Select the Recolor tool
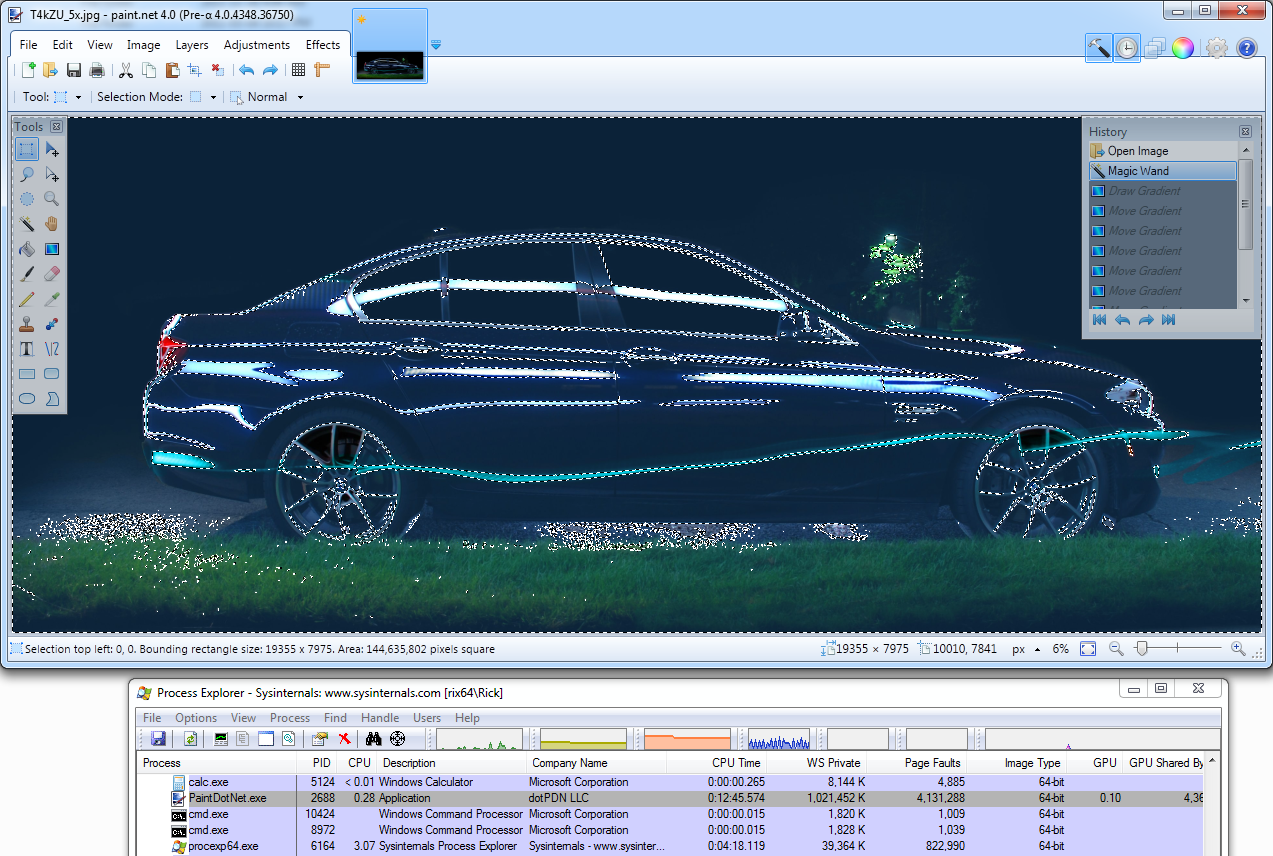The height and width of the screenshot is (856, 1273). click(x=52, y=324)
